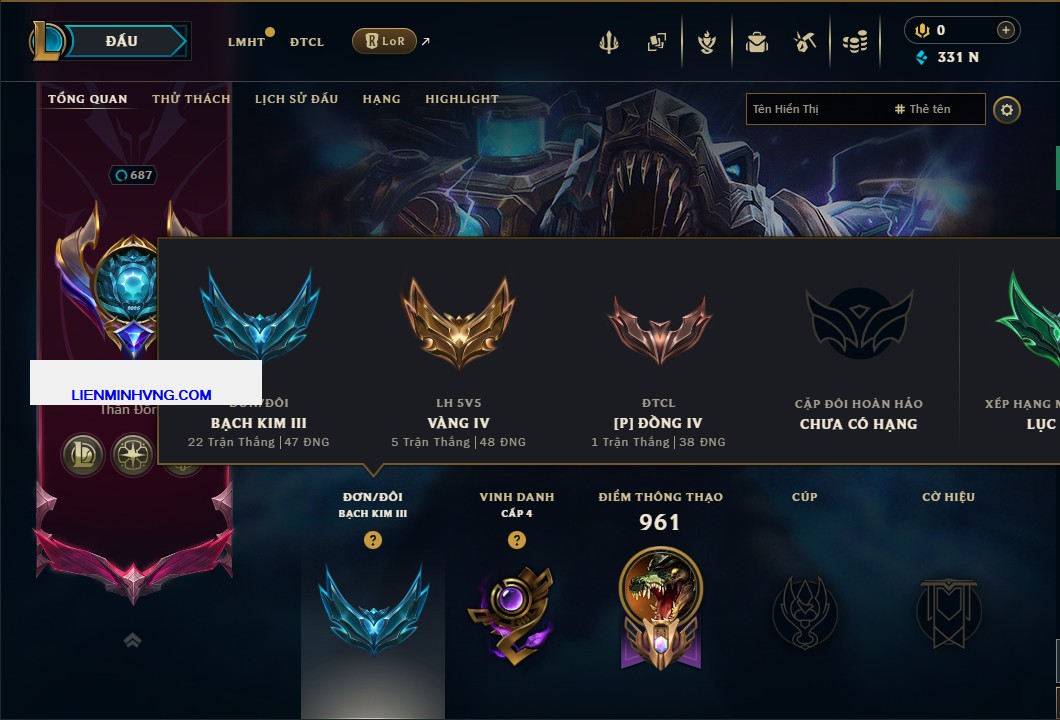This screenshot has height=720, width=1060.
Task: Switch to the Thử Thách tab
Action: 191,99
